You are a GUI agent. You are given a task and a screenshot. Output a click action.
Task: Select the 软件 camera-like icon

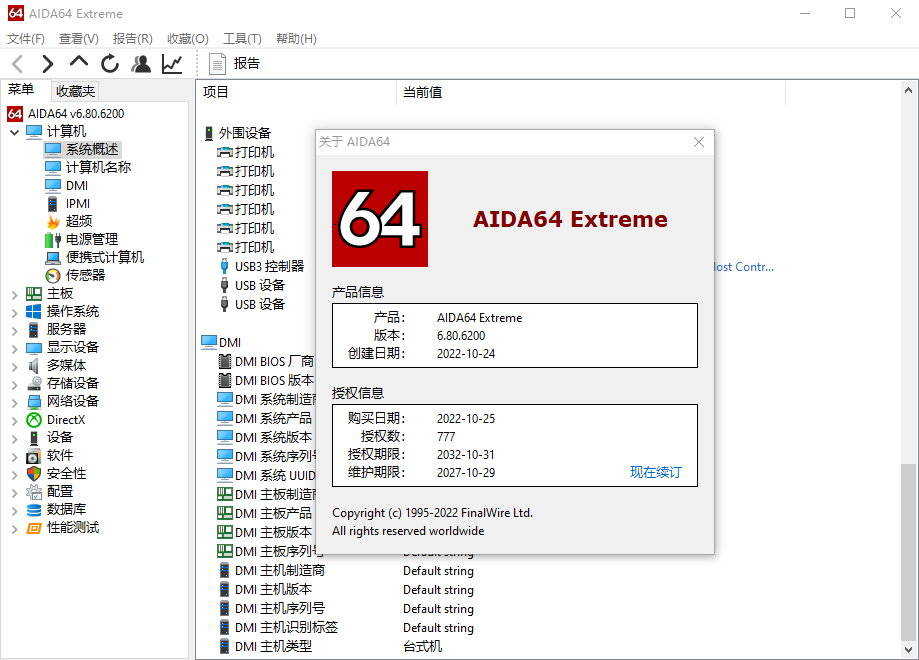34,455
